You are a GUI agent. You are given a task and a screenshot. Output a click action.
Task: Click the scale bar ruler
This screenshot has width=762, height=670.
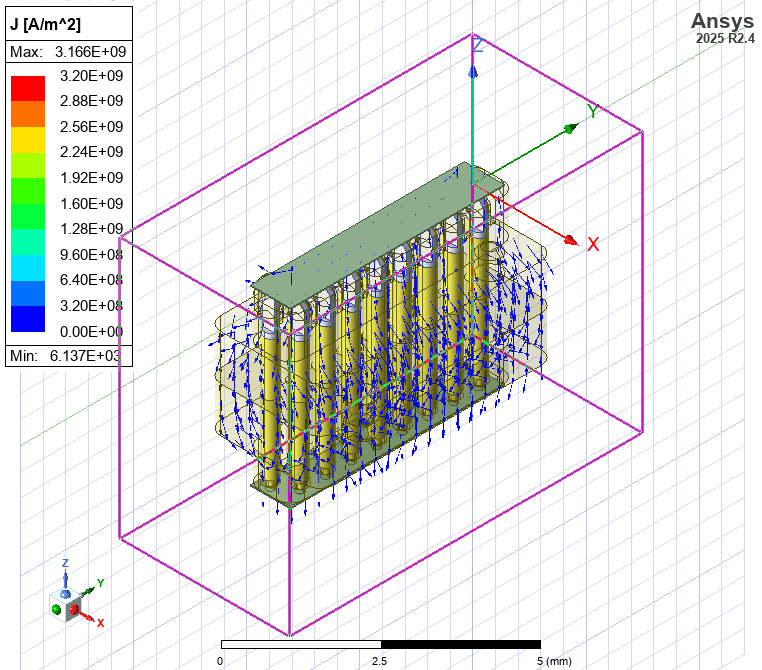pyautogui.click(x=381, y=645)
